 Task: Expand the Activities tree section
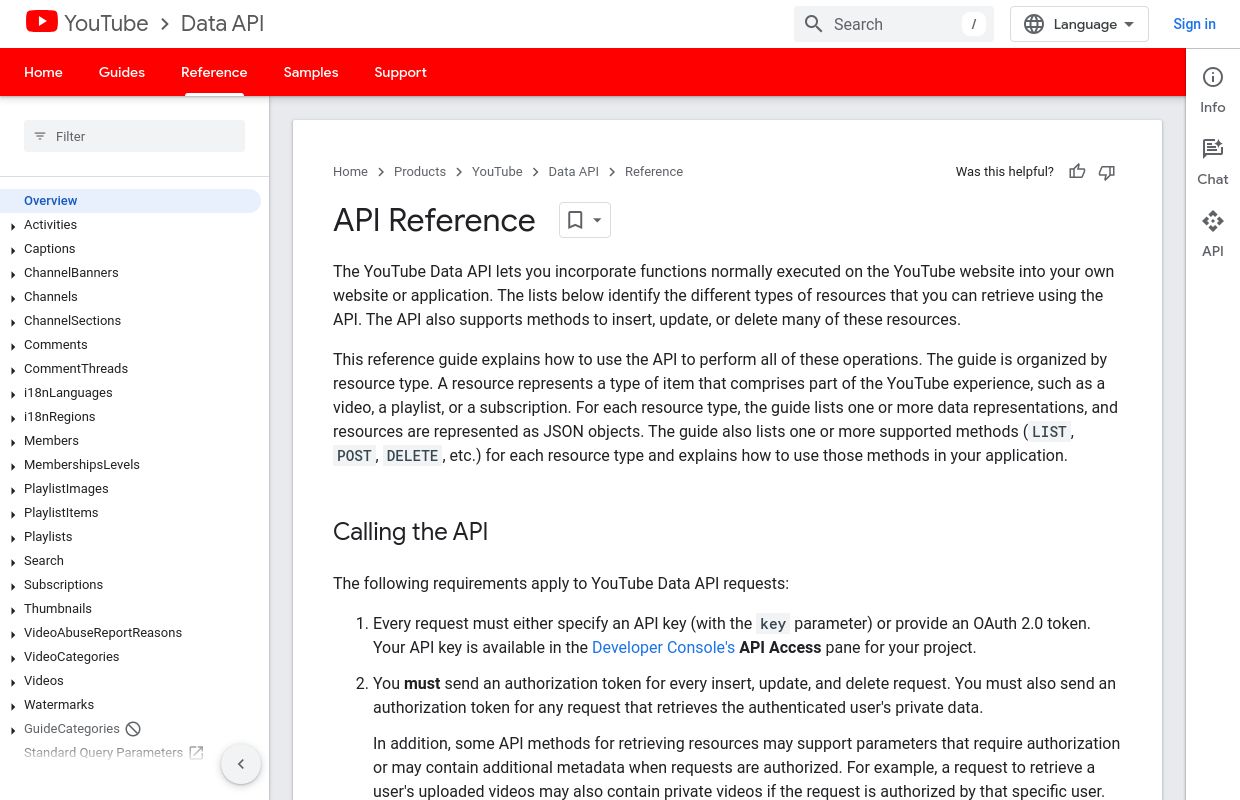(13, 226)
